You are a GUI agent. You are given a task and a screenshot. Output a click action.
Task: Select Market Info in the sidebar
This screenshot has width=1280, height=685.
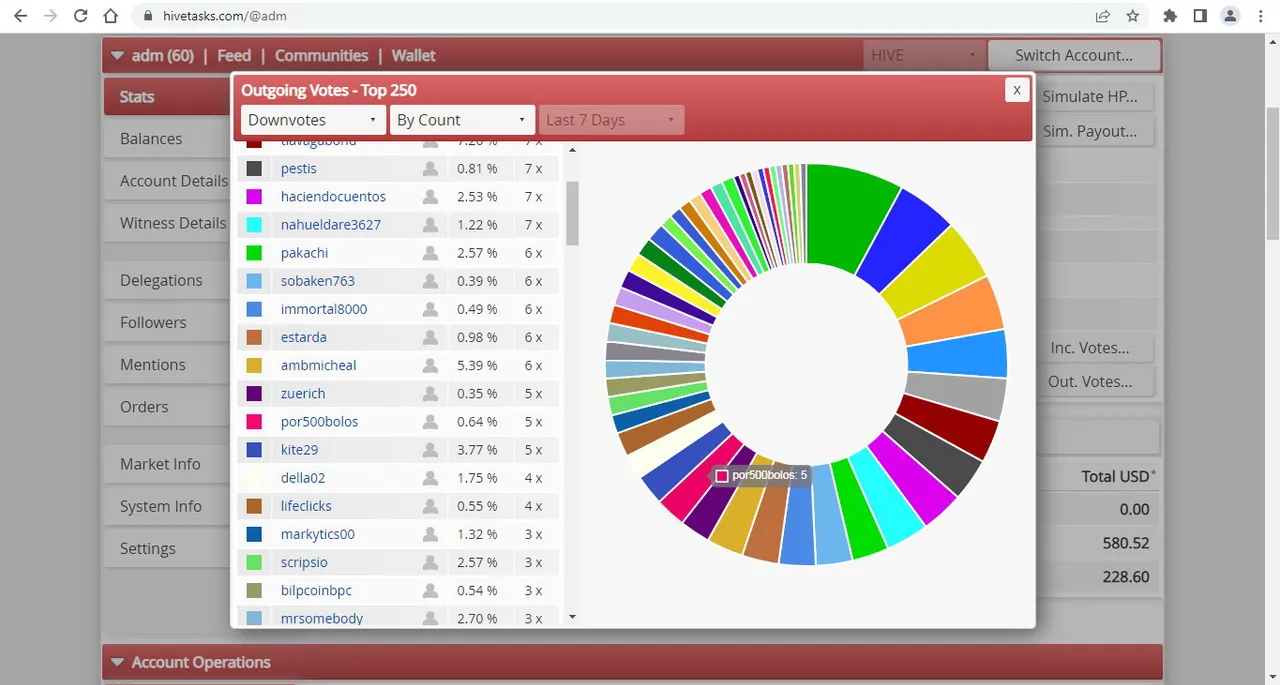pos(168,464)
